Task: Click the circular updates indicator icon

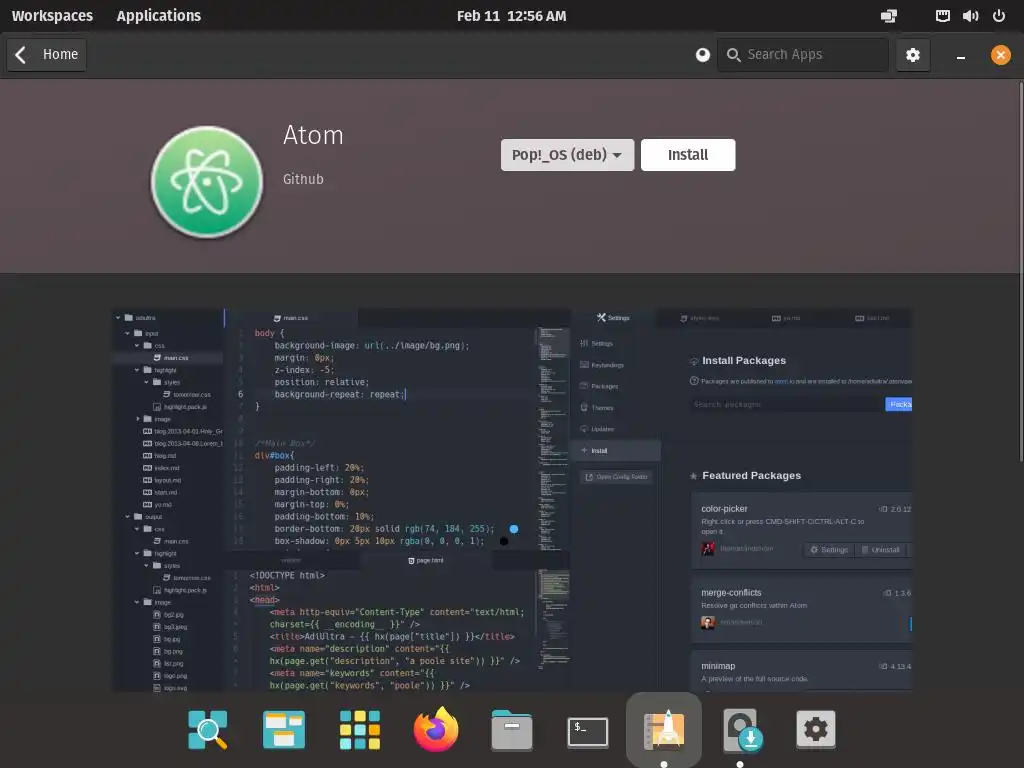Action: (703, 54)
